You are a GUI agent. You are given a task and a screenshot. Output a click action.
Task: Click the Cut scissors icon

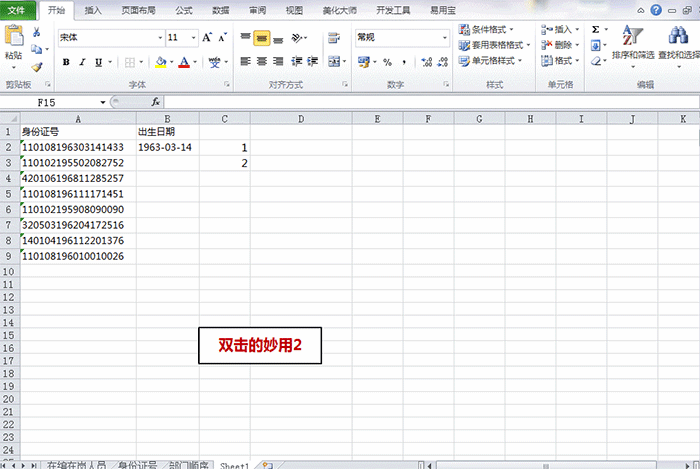[x=37, y=32]
